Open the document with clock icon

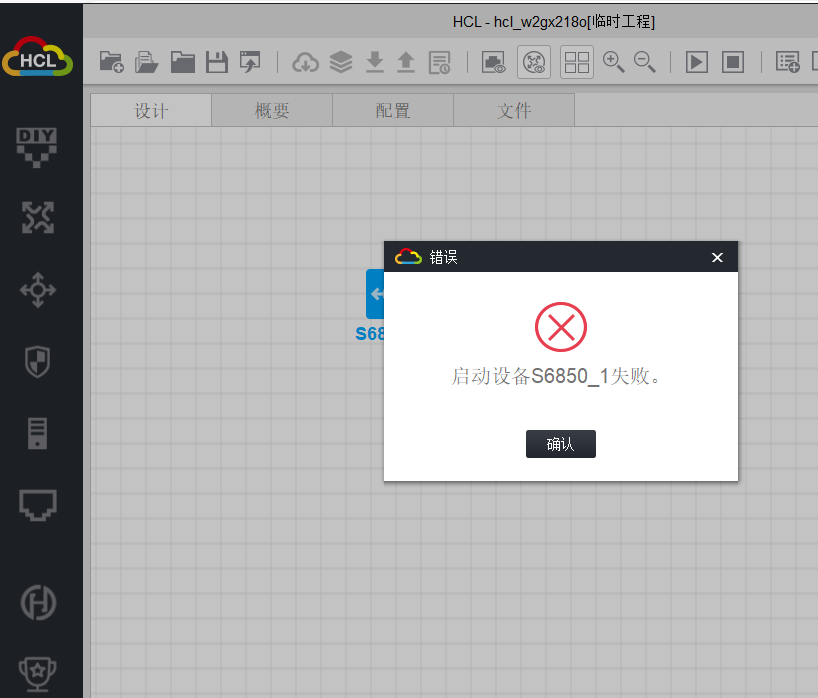[439, 62]
